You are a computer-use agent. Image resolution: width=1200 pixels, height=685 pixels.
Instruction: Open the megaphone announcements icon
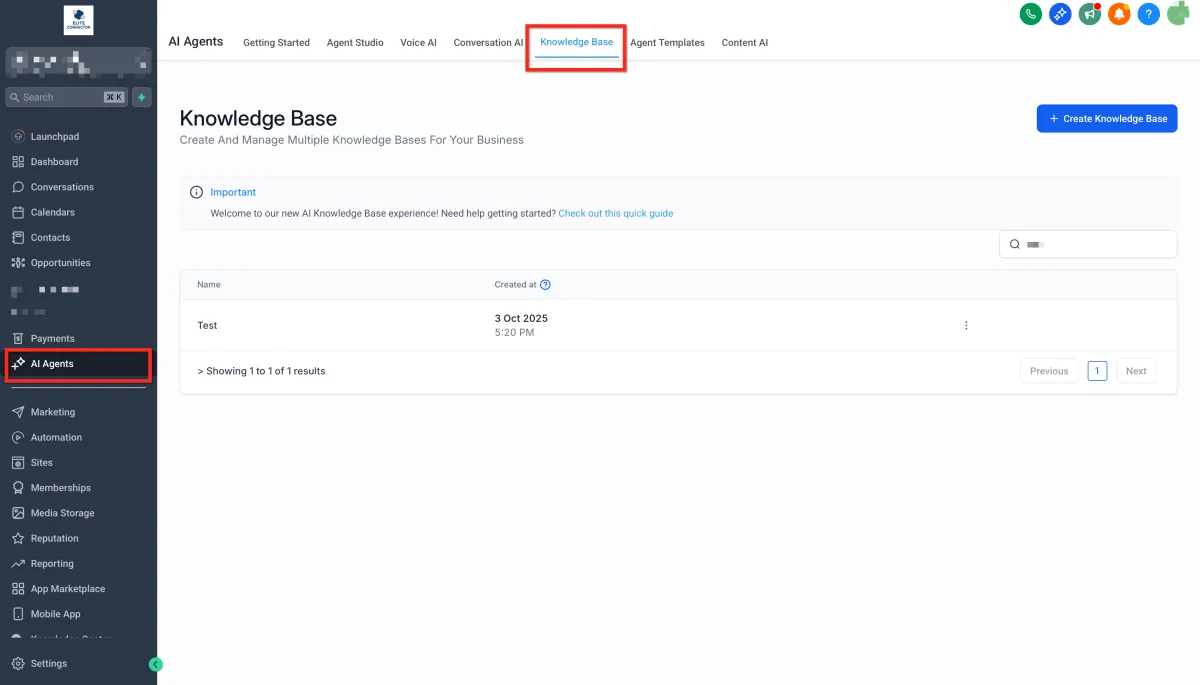tap(1090, 14)
